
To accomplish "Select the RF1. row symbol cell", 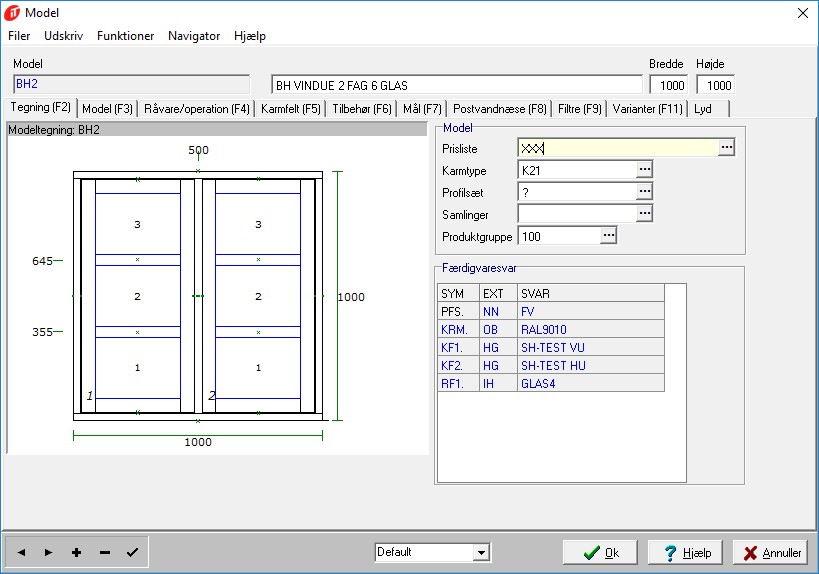I will pos(459,383).
